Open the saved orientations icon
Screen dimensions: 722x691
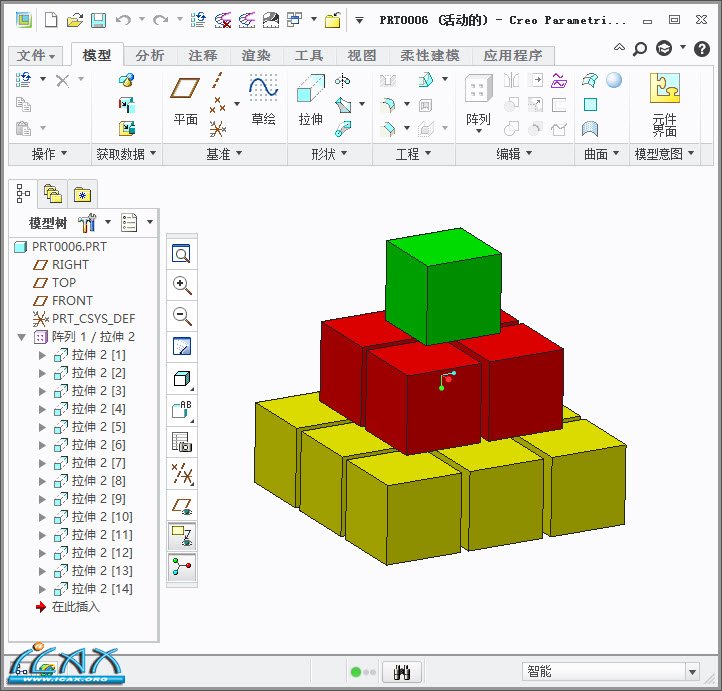181,410
